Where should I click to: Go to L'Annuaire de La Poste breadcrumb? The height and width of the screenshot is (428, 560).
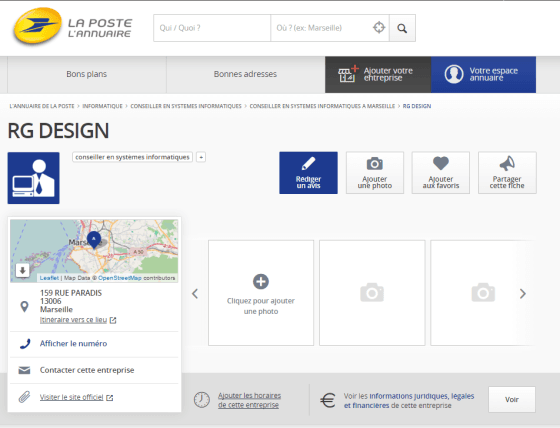(42, 106)
